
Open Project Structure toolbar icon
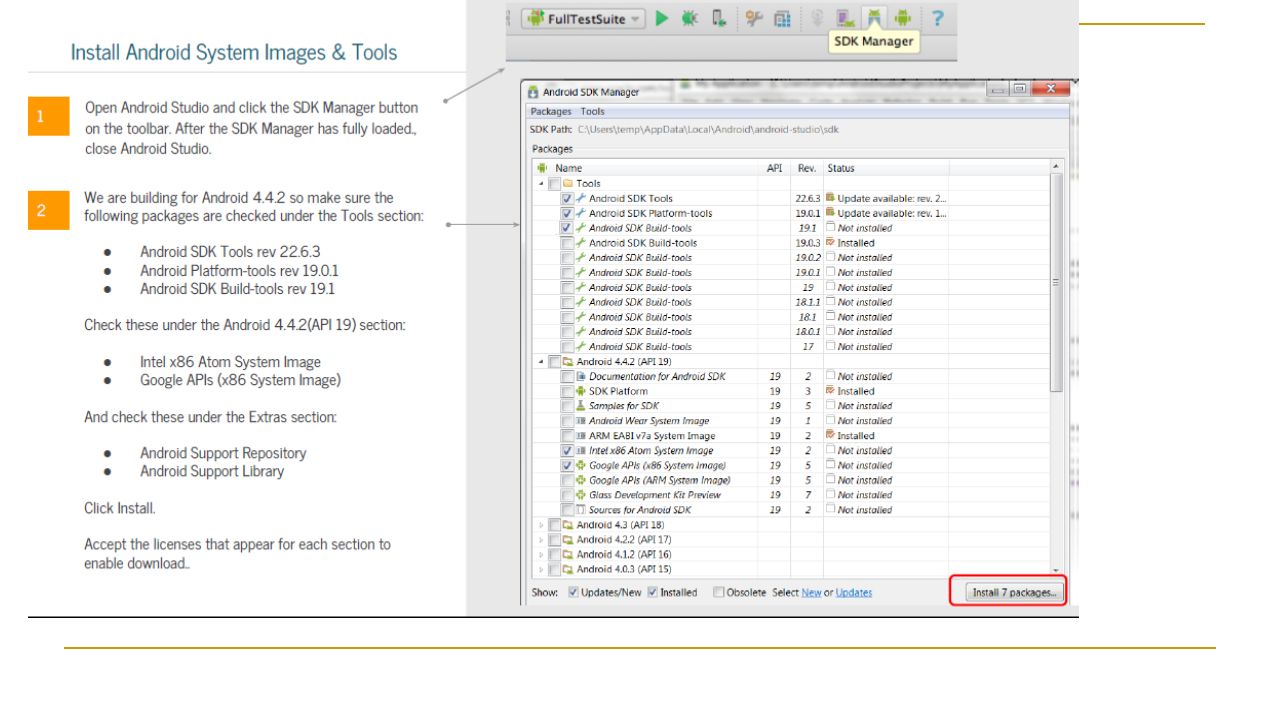click(x=783, y=18)
